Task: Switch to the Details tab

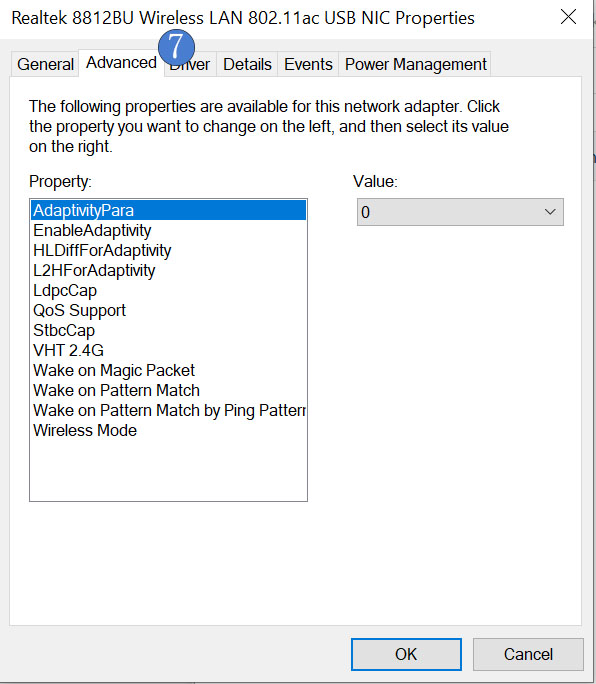Action: pyautogui.click(x=247, y=64)
